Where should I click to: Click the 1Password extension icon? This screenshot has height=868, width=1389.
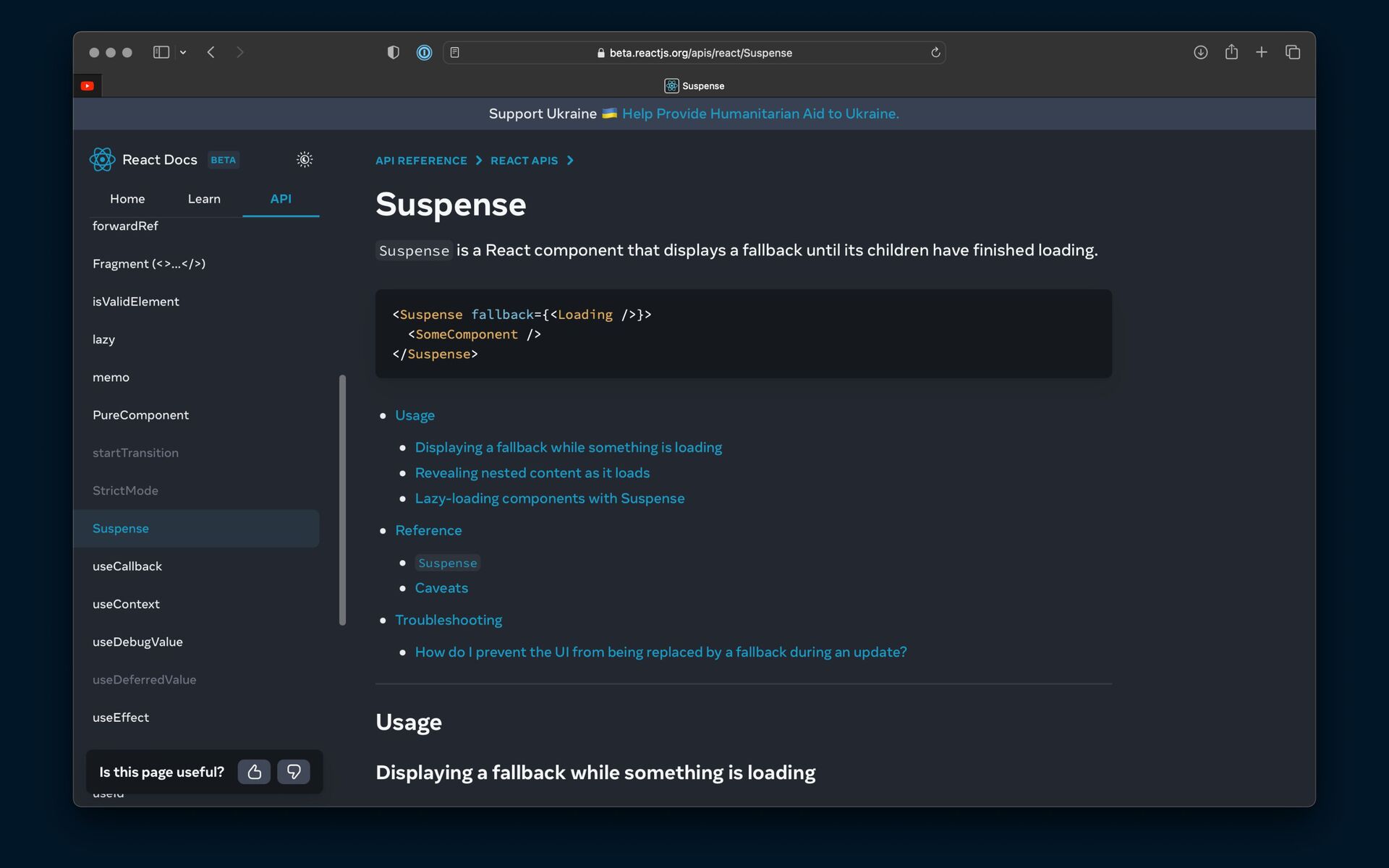pos(424,52)
